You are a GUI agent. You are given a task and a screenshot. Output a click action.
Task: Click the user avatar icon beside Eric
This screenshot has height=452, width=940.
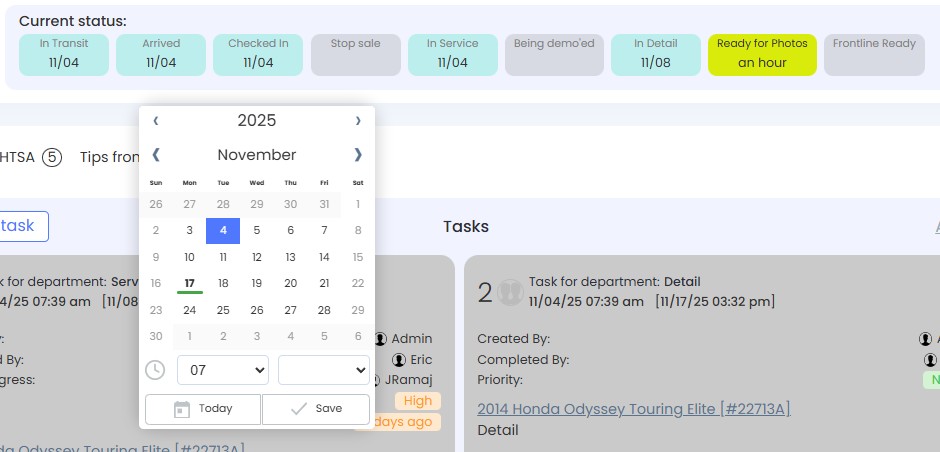coord(399,360)
